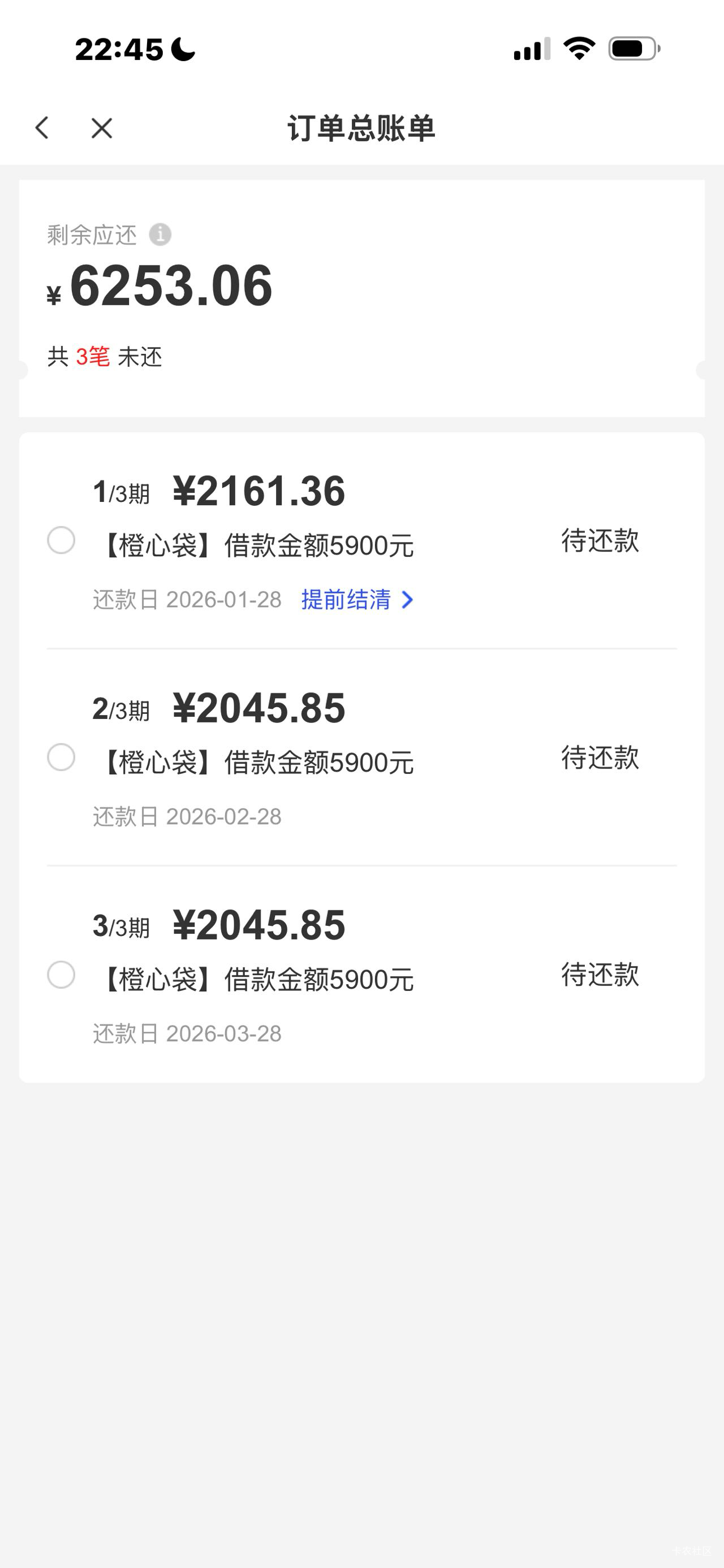The image size is (724, 1568).
Task: Tap the Wi-Fi status icon
Action: point(579,49)
